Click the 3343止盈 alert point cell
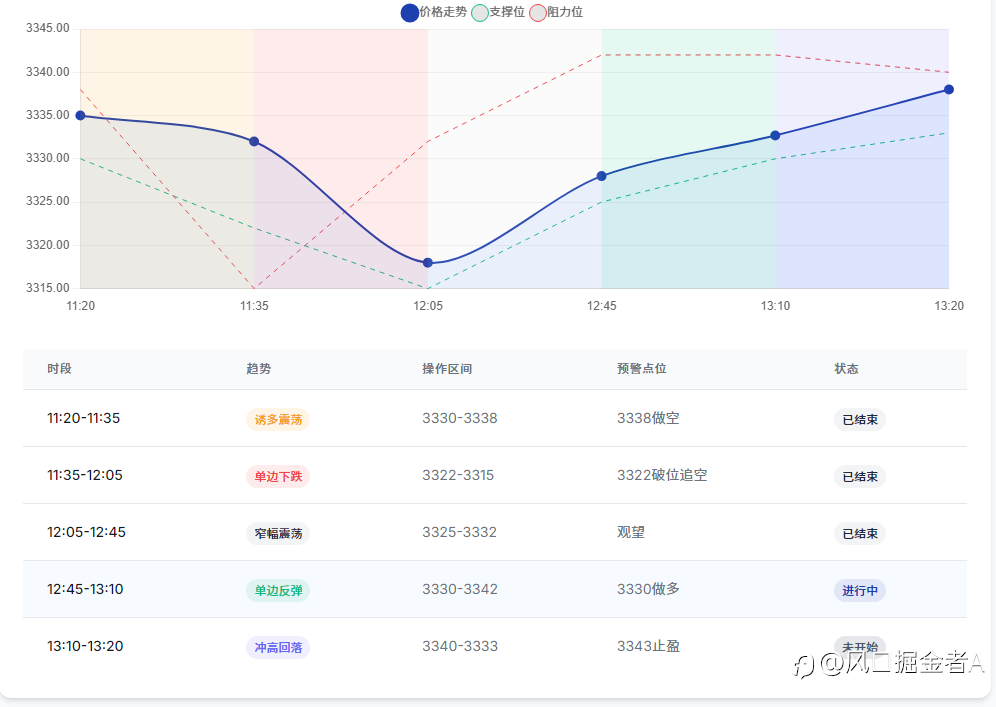This screenshot has height=707, width=996. 648,646
